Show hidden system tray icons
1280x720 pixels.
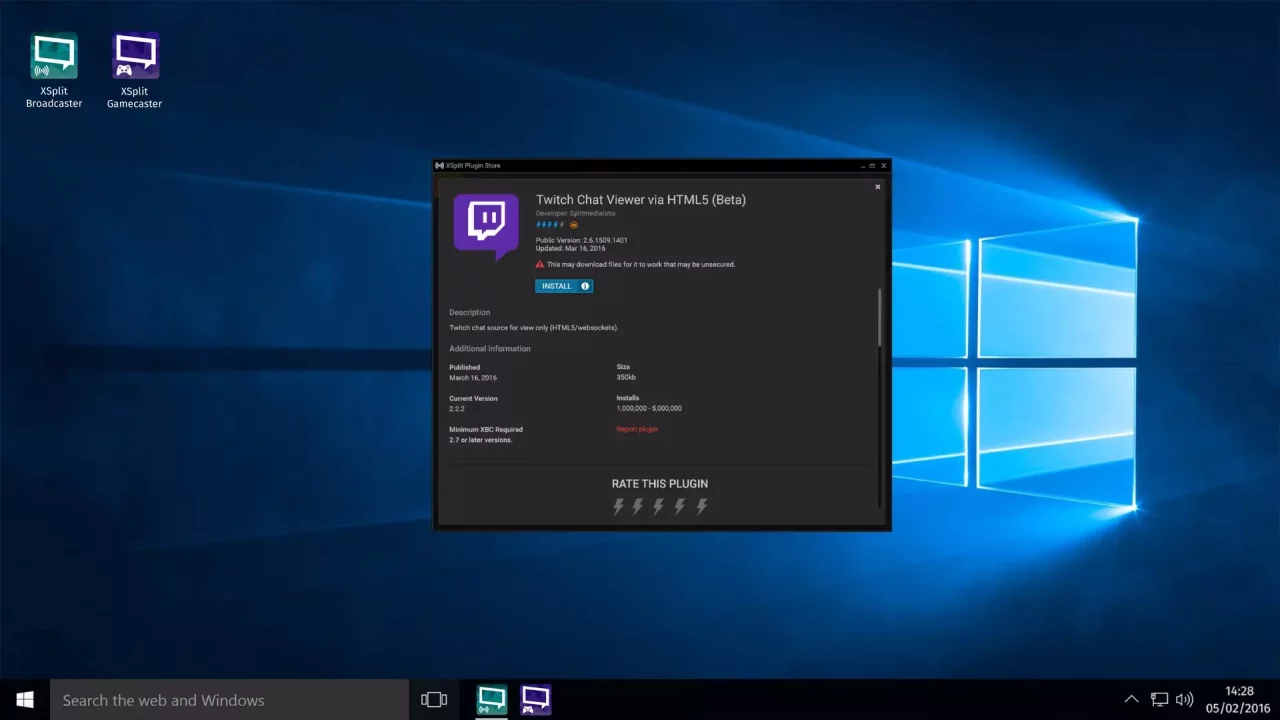coord(1131,700)
